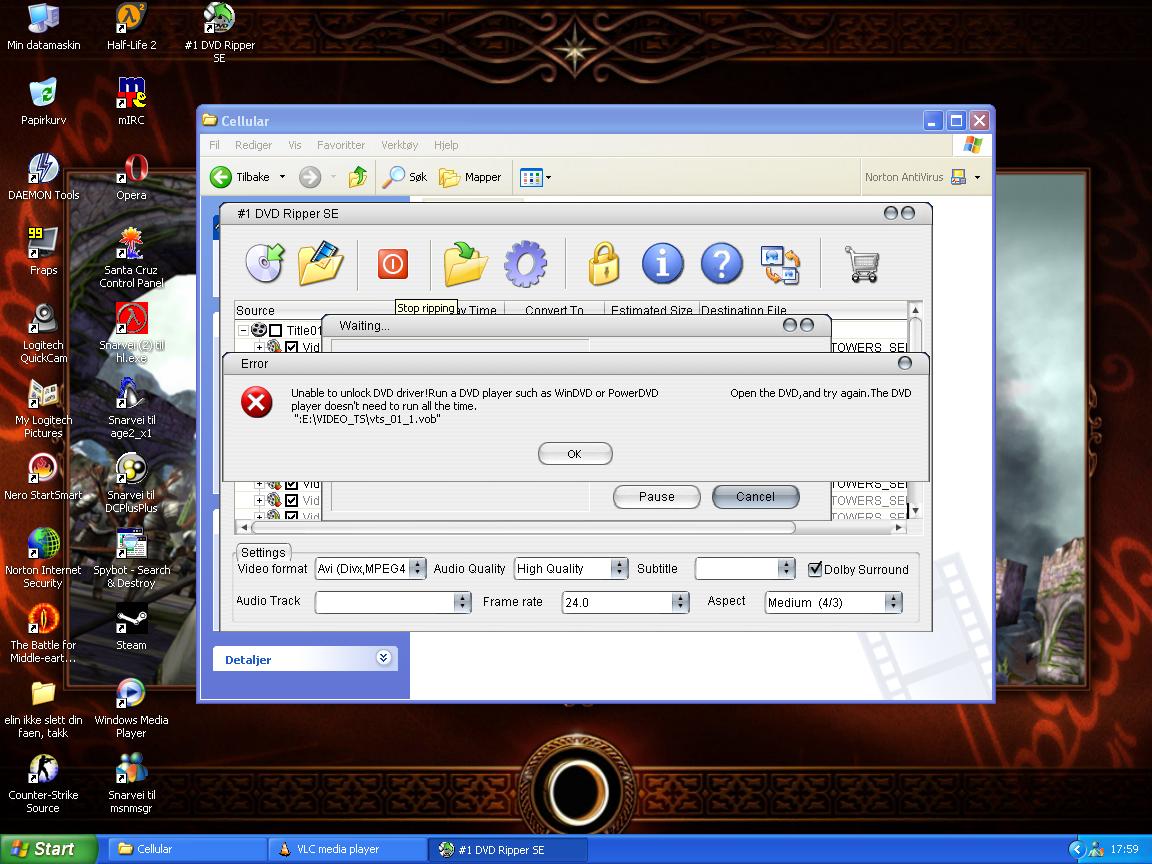Click the up-folder icon in Cellular toolbar

click(x=358, y=177)
